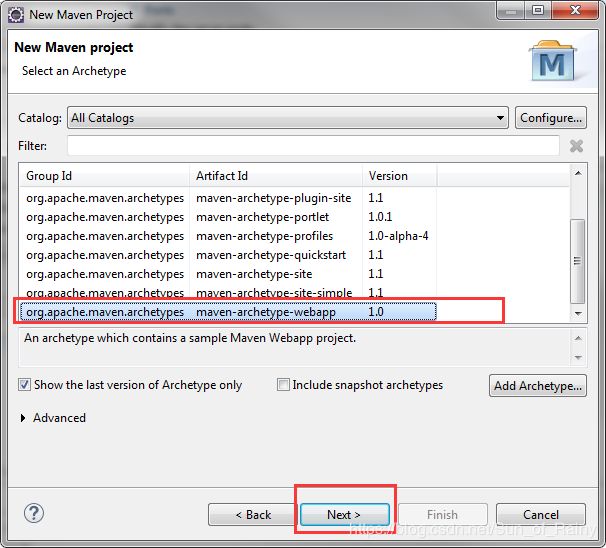Screen dimensions: 606x548
Task: Select the maven-archetype-profiles row
Action: click(x=228, y=236)
